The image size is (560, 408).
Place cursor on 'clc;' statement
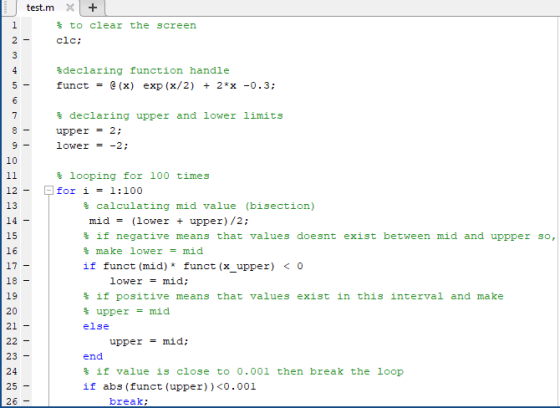coord(69,40)
